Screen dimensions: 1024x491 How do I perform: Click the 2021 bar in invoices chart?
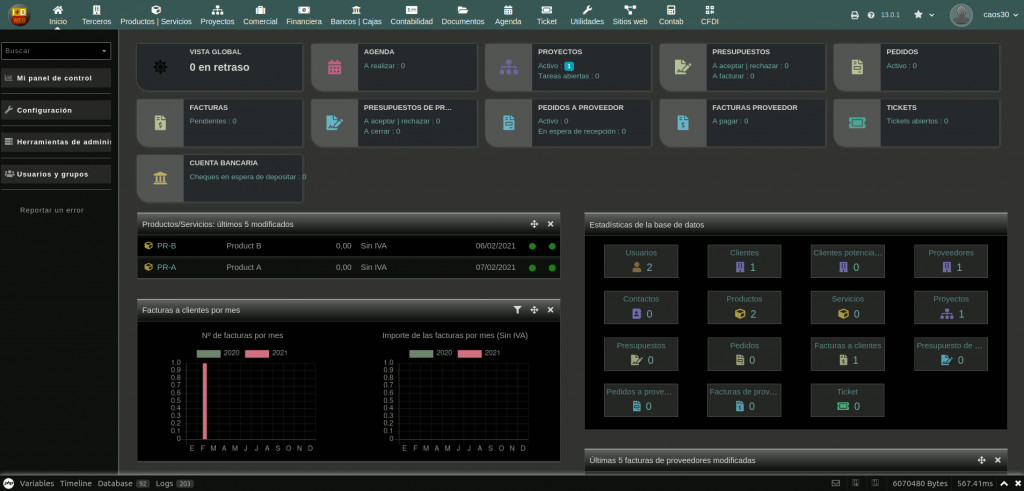pos(205,400)
